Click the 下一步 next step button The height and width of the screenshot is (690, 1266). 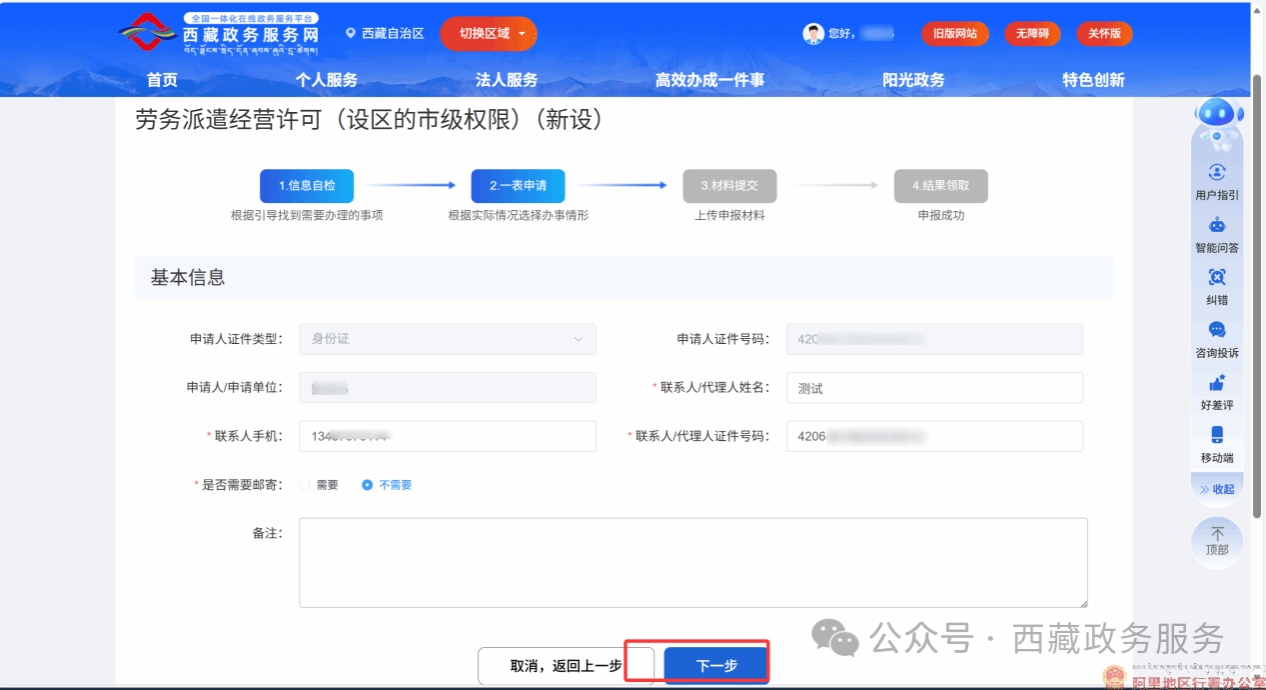click(716, 666)
